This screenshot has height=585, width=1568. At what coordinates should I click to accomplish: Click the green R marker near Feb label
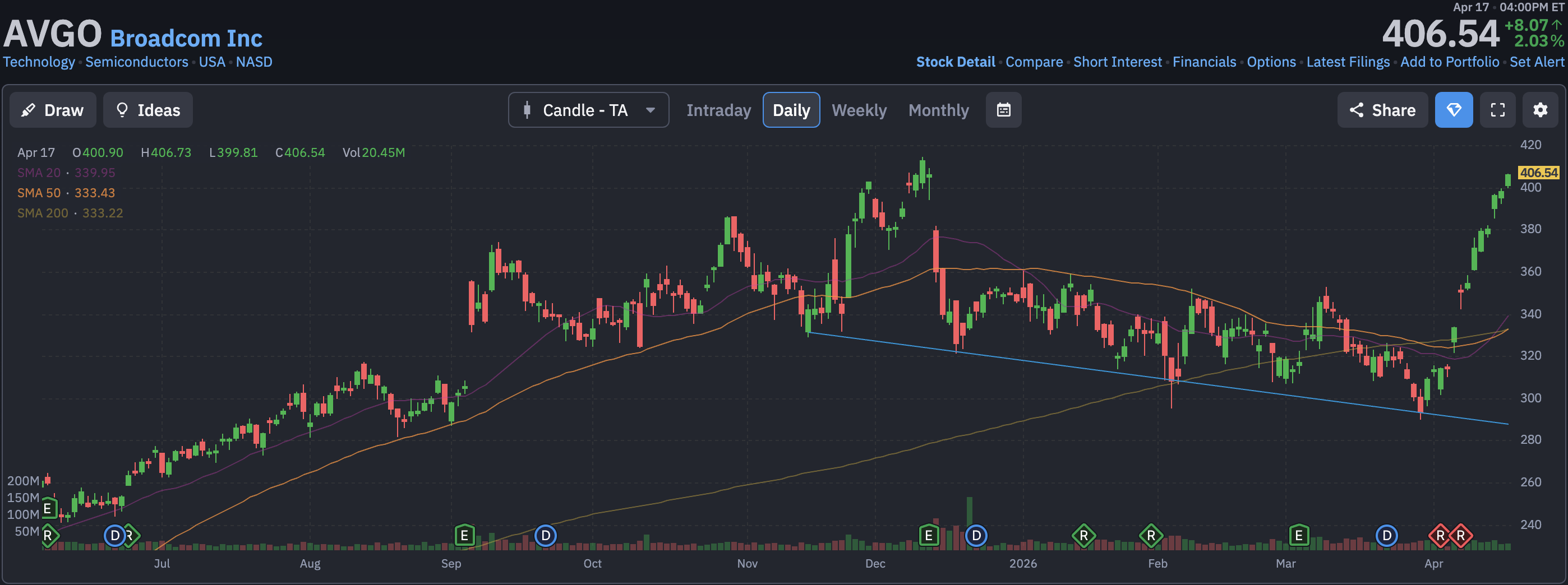point(1151,536)
